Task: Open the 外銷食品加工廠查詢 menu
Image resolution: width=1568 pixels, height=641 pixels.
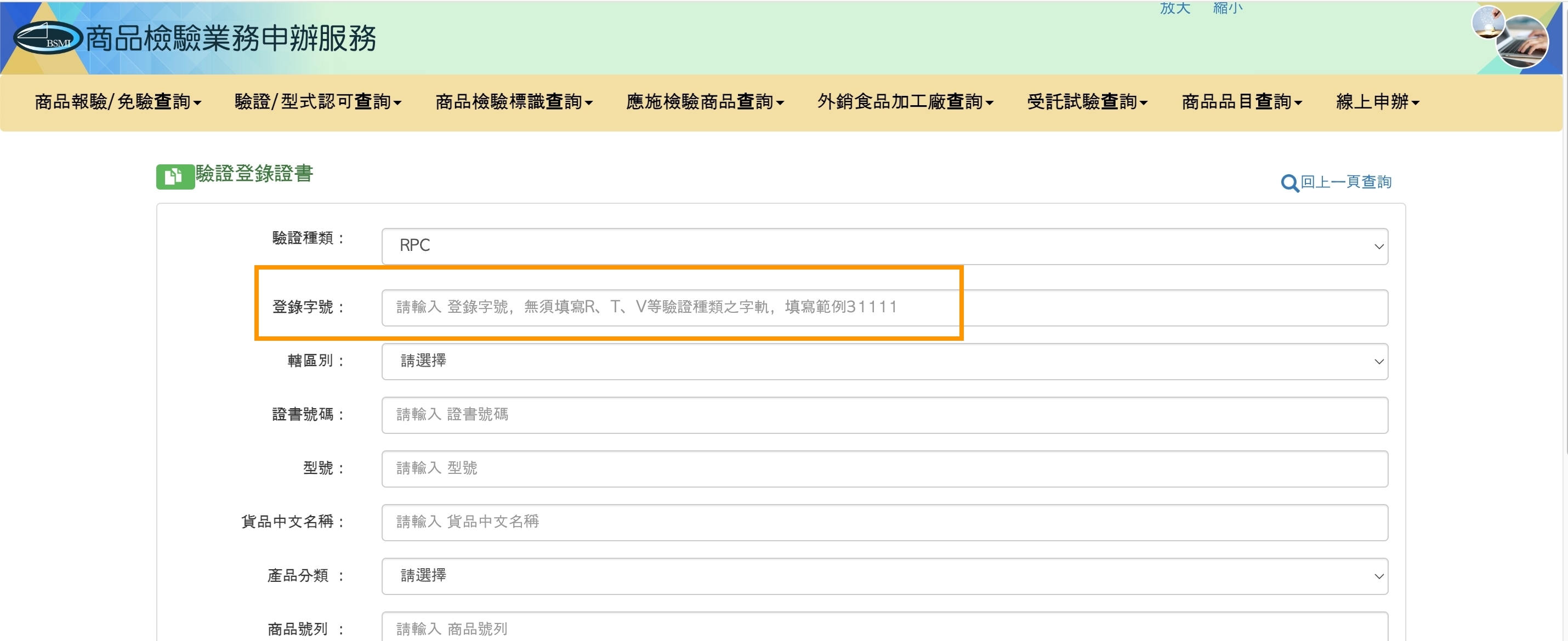Action: 906,101
